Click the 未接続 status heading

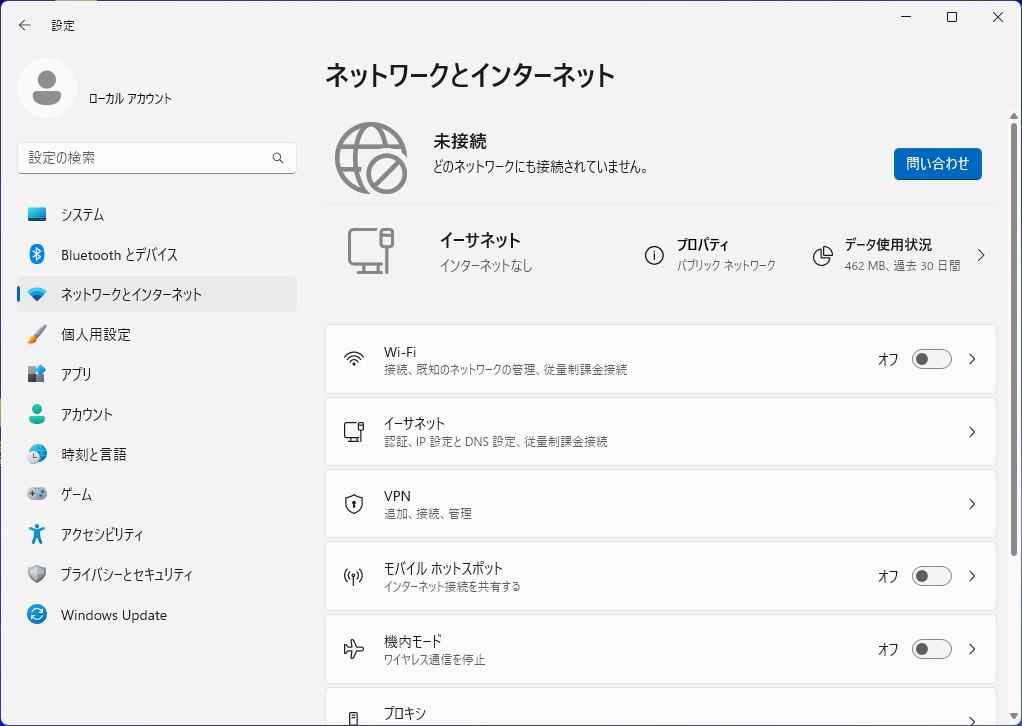coord(460,141)
